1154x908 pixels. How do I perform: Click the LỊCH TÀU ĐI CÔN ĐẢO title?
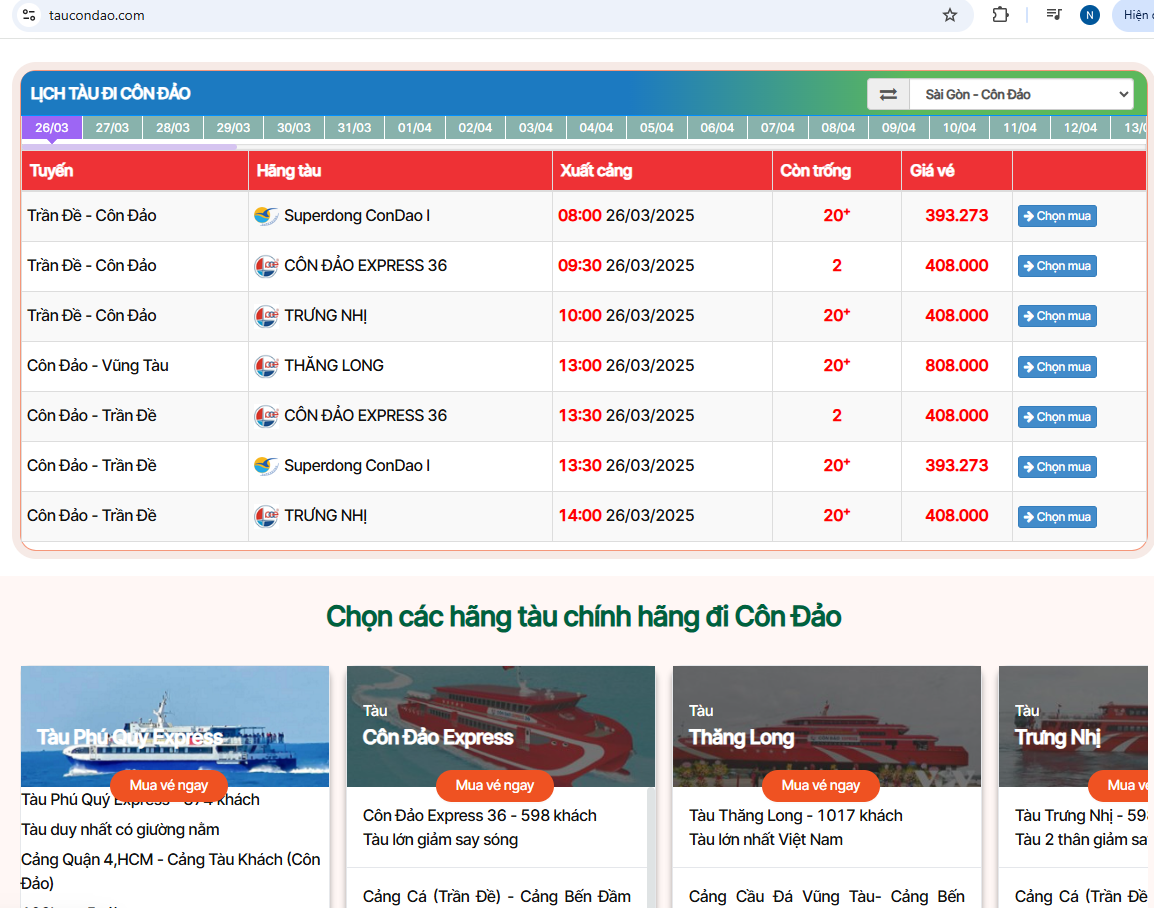[110, 93]
